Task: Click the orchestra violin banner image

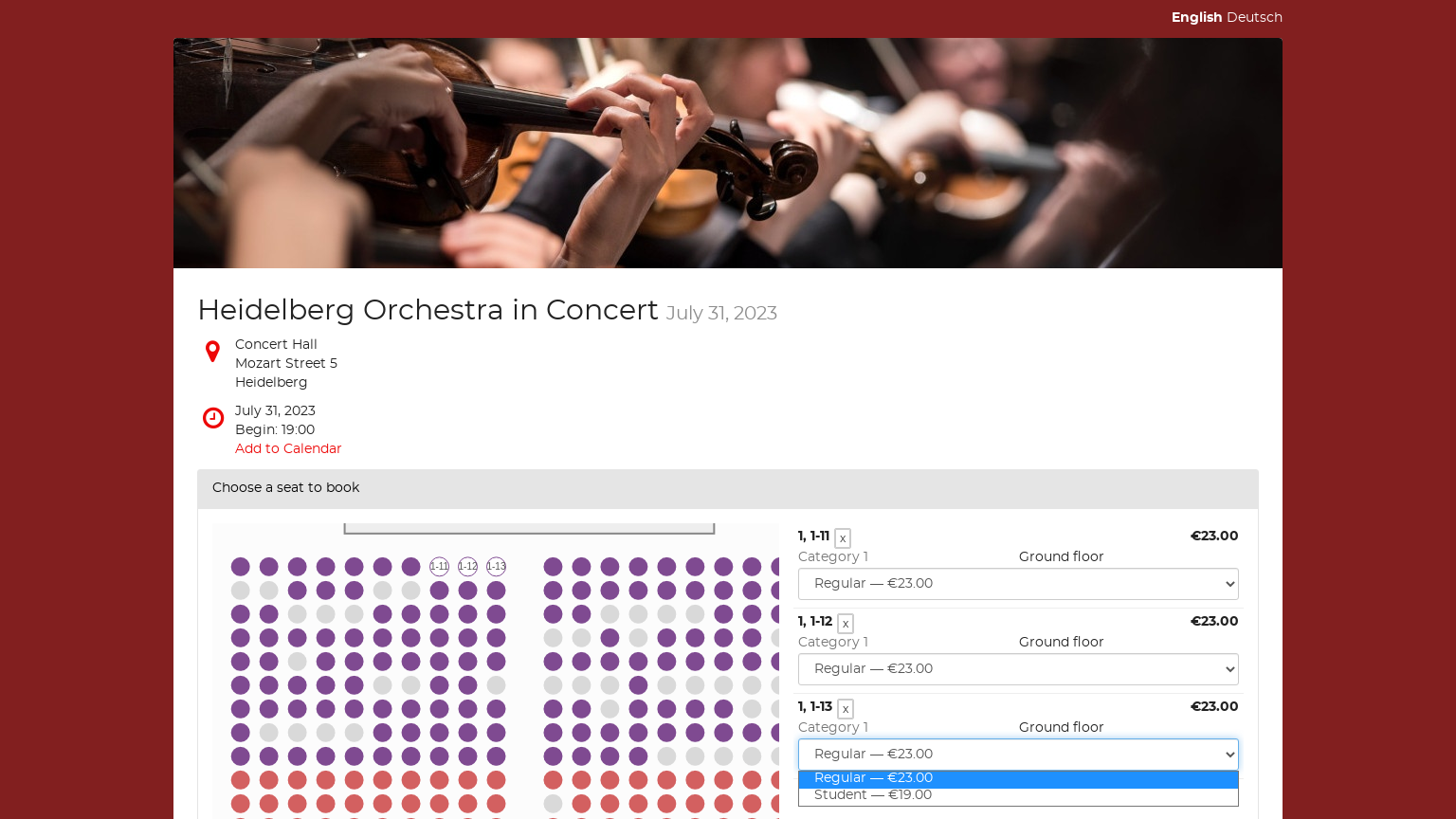Action: (x=727, y=153)
